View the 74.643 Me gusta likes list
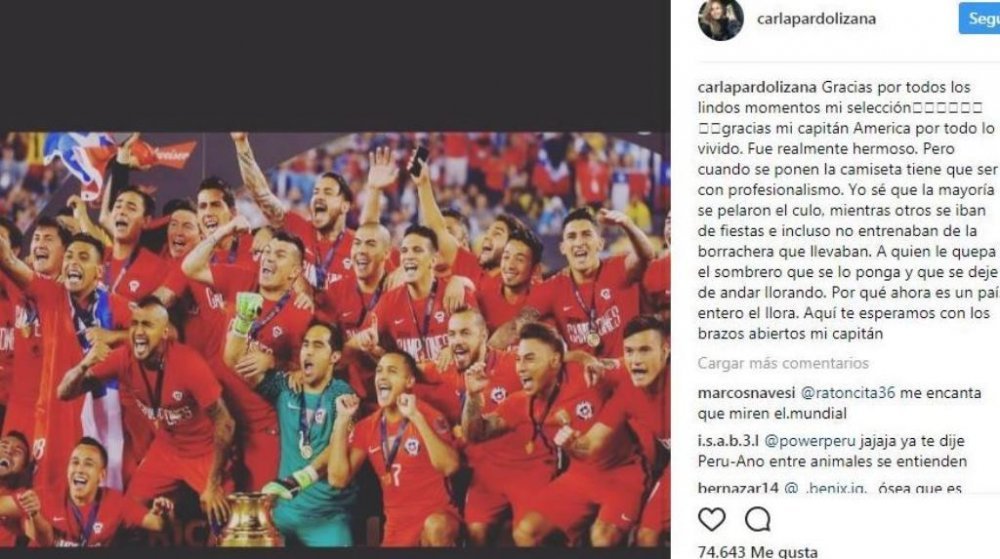Viewport: 1000px width, 559px height. (758, 552)
